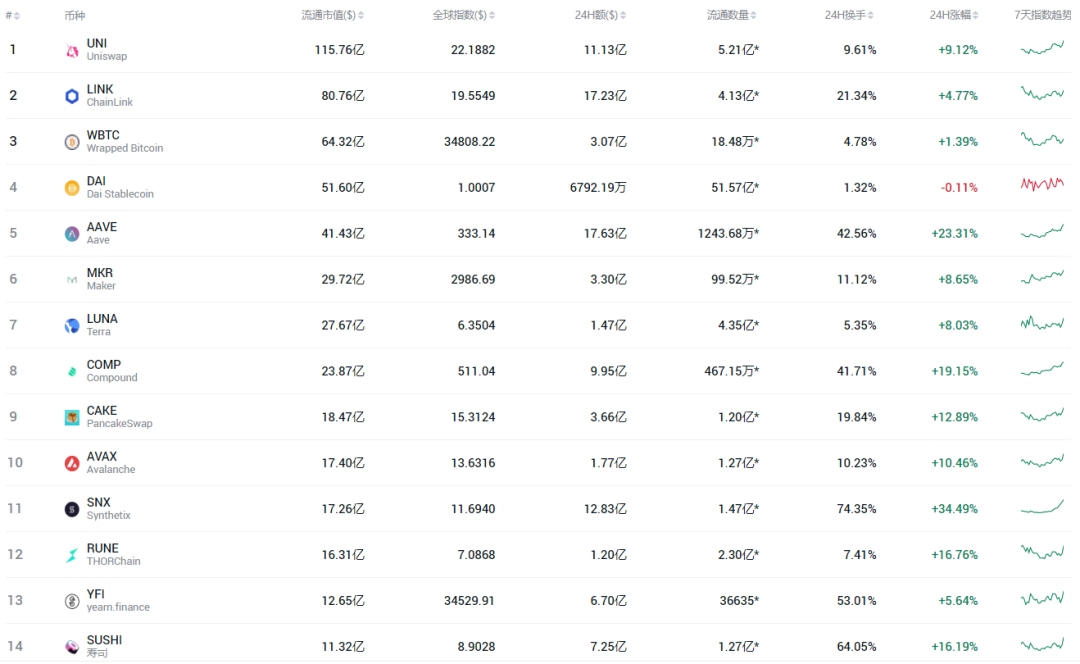The image size is (1080, 664).
Task: Click the AAVE purple icon
Action: click(x=72, y=234)
